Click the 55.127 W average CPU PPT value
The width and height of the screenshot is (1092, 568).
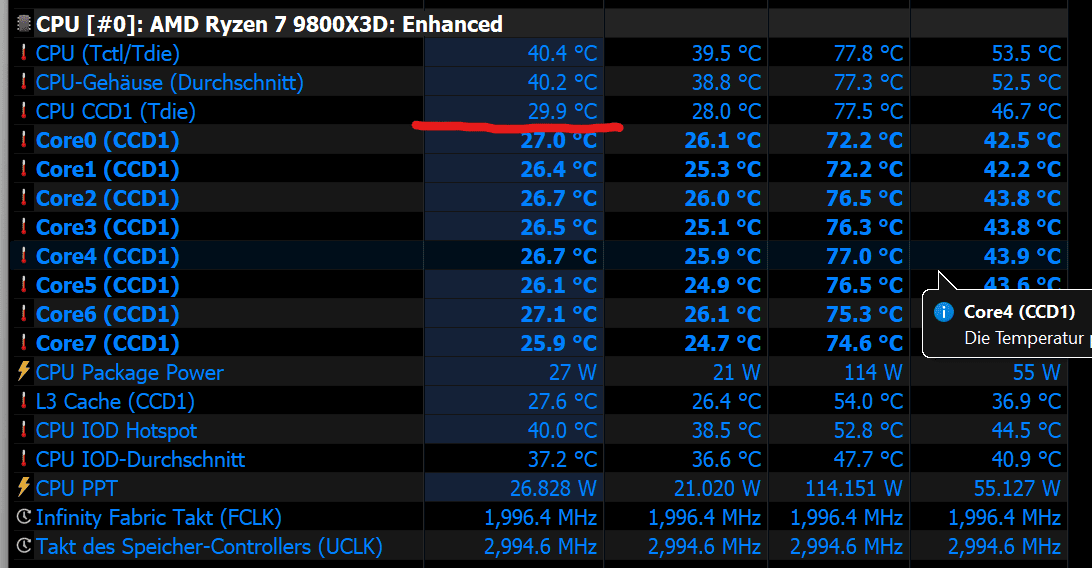tap(1017, 488)
